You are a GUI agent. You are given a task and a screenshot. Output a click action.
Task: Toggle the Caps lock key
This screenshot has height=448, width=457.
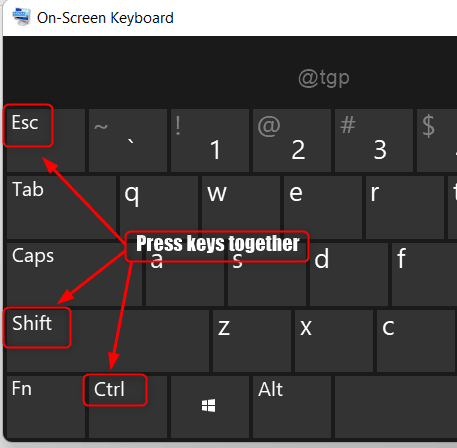coord(74,274)
